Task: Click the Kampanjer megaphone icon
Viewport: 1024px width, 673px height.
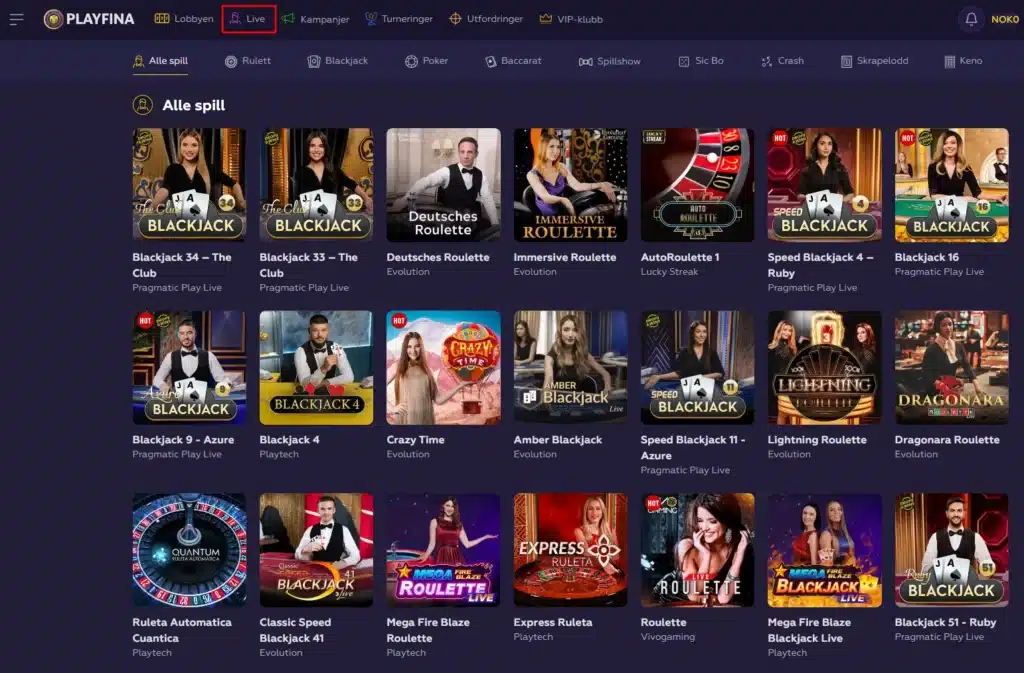Action: click(x=288, y=19)
